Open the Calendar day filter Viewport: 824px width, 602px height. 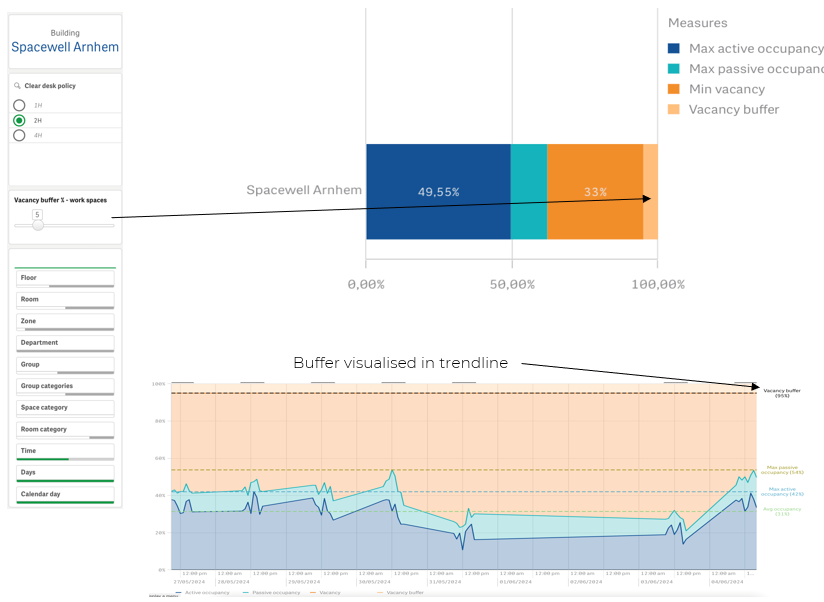[x=65, y=495]
